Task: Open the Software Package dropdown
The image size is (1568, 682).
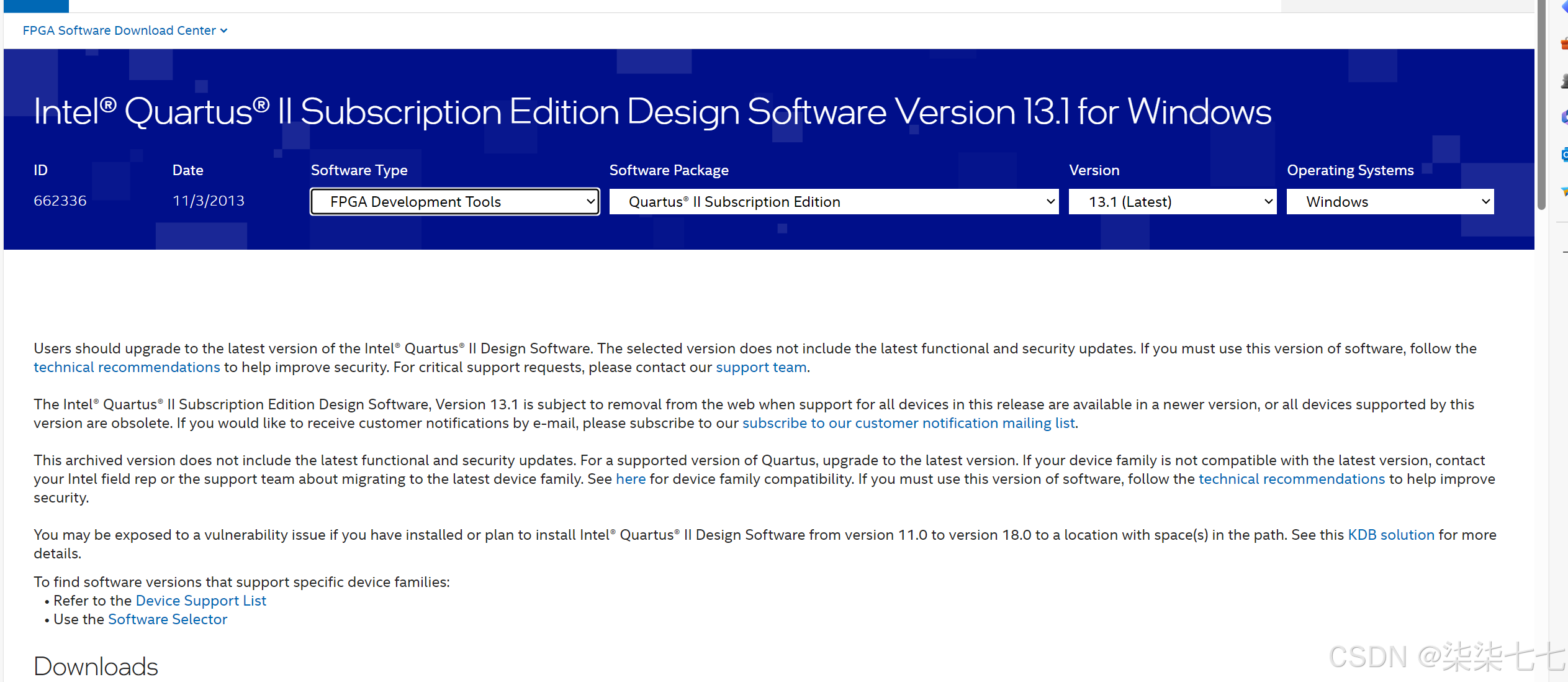Action: 833,202
